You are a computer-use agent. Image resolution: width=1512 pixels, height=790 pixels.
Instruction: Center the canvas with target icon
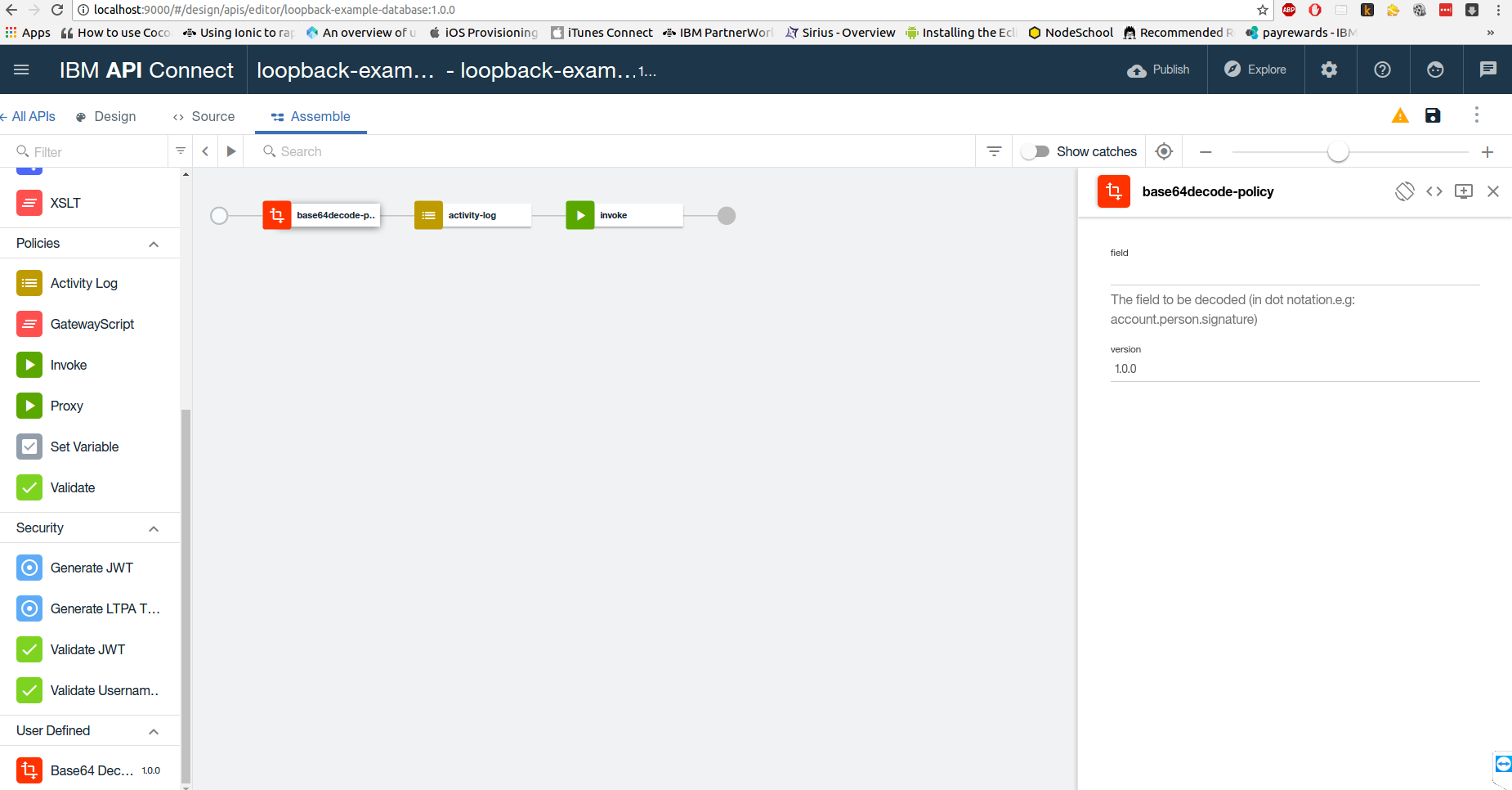pyautogui.click(x=1165, y=151)
